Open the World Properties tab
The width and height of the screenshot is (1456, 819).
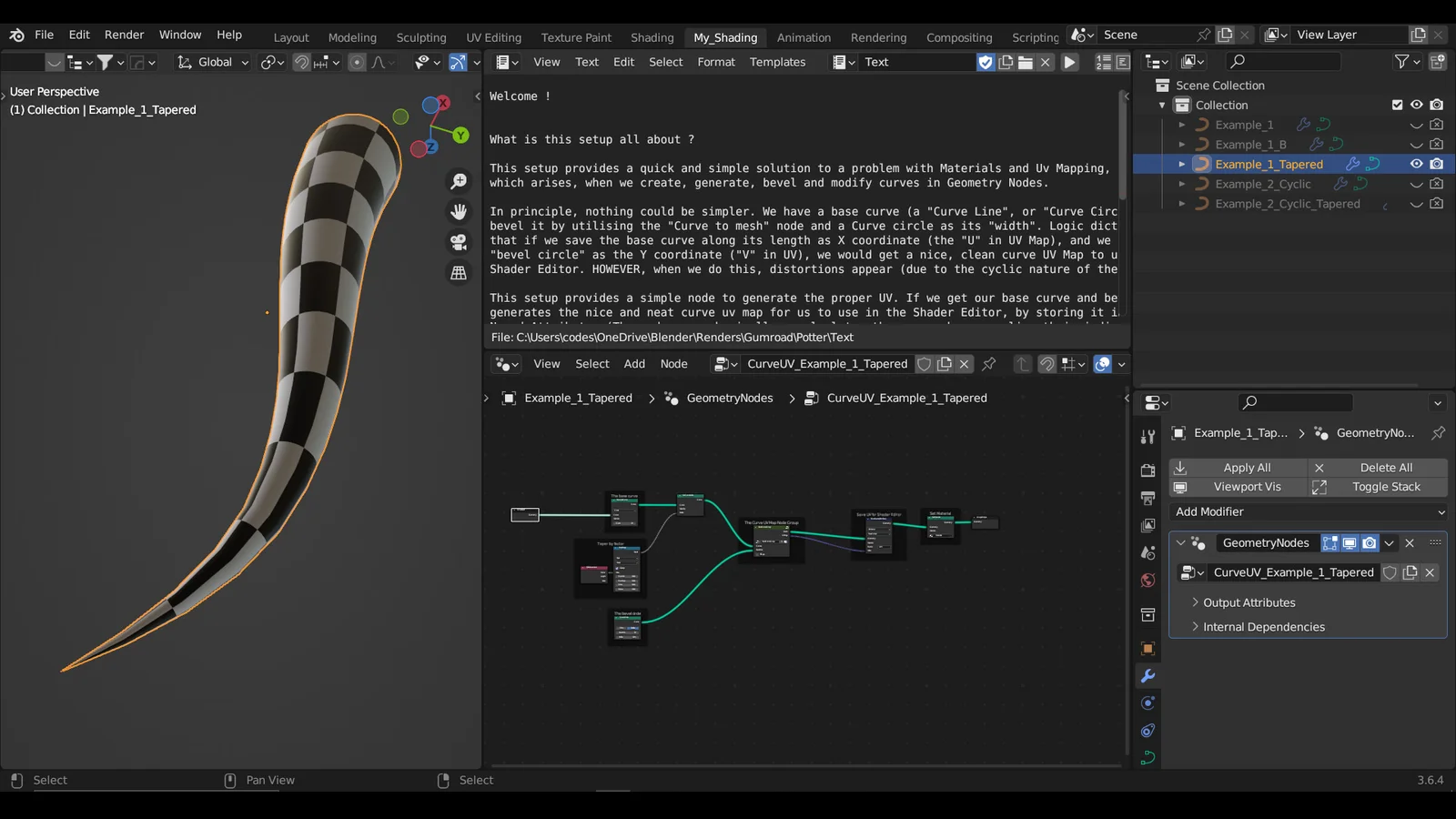pos(1147,580)
